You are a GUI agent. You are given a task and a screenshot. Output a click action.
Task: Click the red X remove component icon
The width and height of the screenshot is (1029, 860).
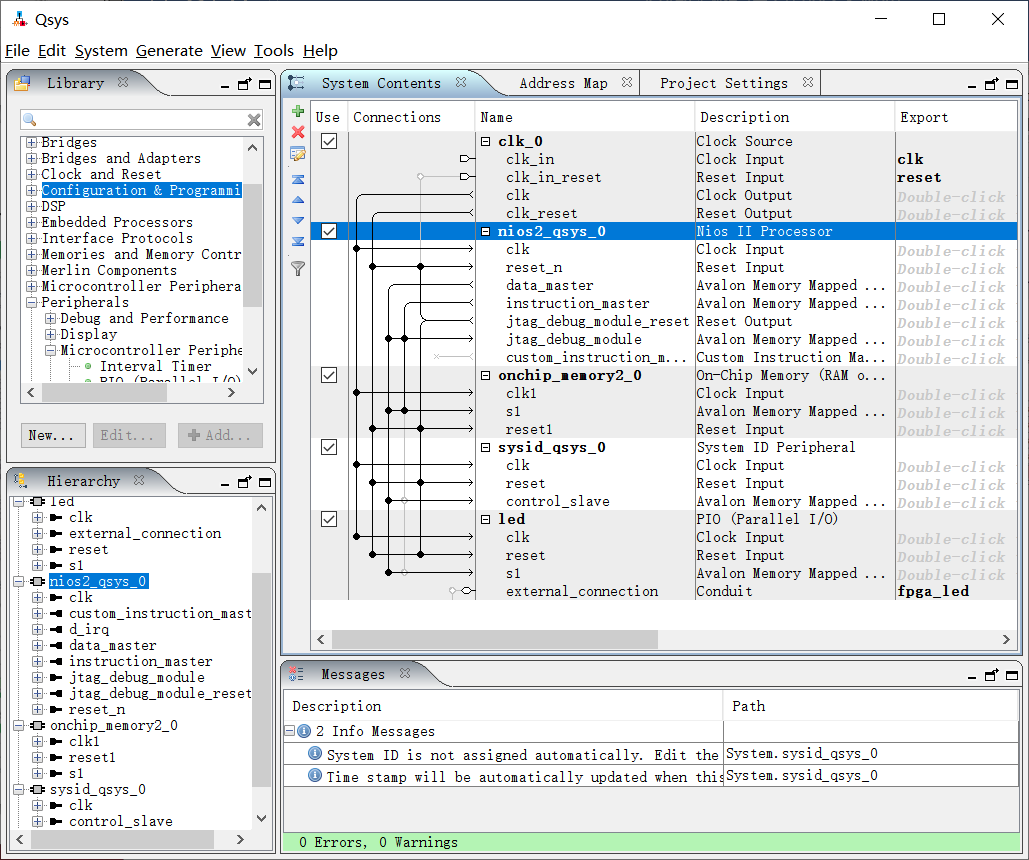(297, 132)
